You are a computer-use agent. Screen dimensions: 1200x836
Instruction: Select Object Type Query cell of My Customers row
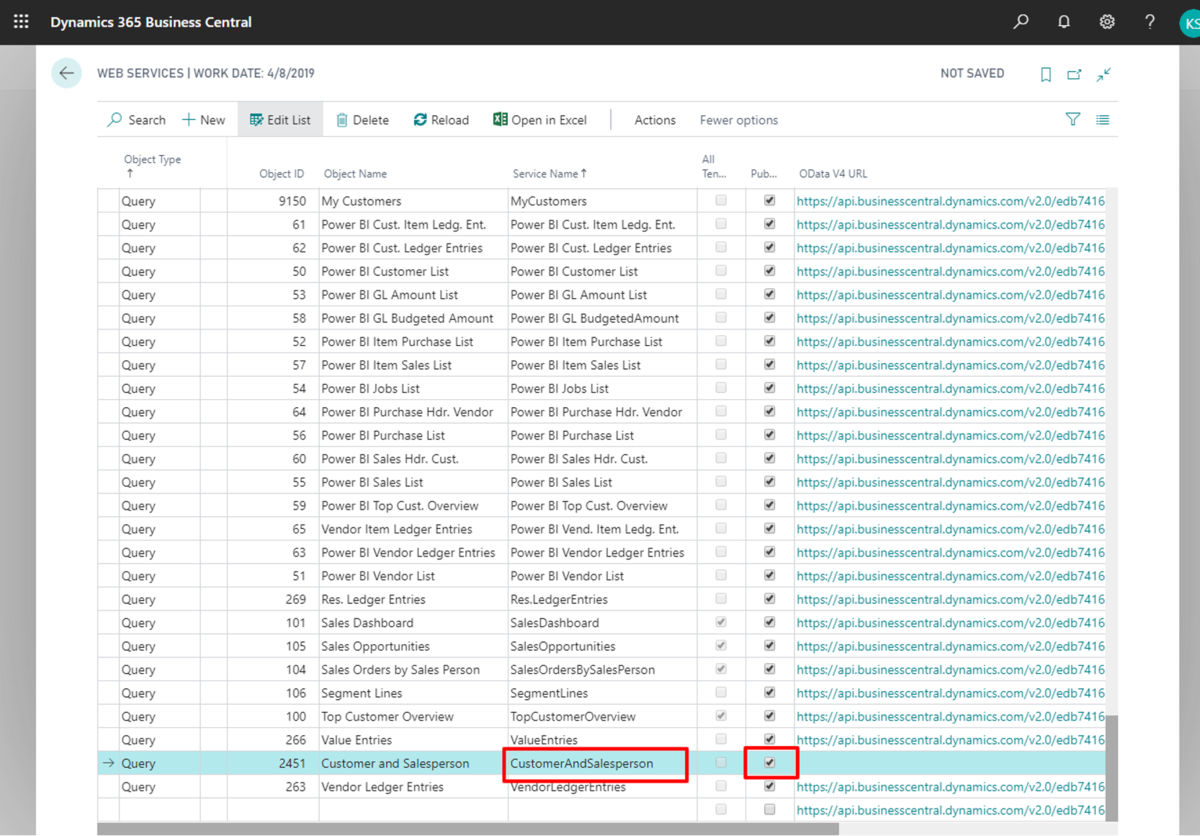pos(160,201)
